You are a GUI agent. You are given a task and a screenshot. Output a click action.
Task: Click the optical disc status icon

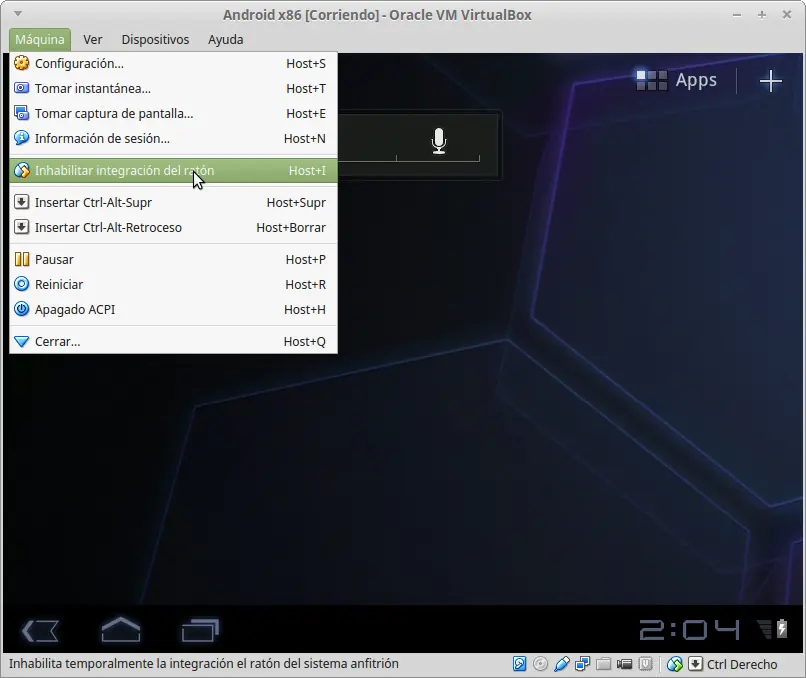click(540, 664)
